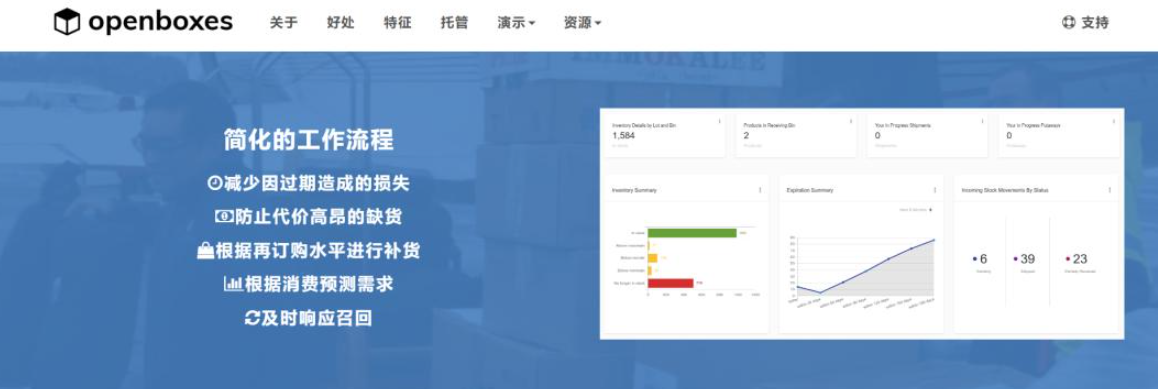
Task: Select the 托管 navigation item
Action: click(x=454, y=23)
